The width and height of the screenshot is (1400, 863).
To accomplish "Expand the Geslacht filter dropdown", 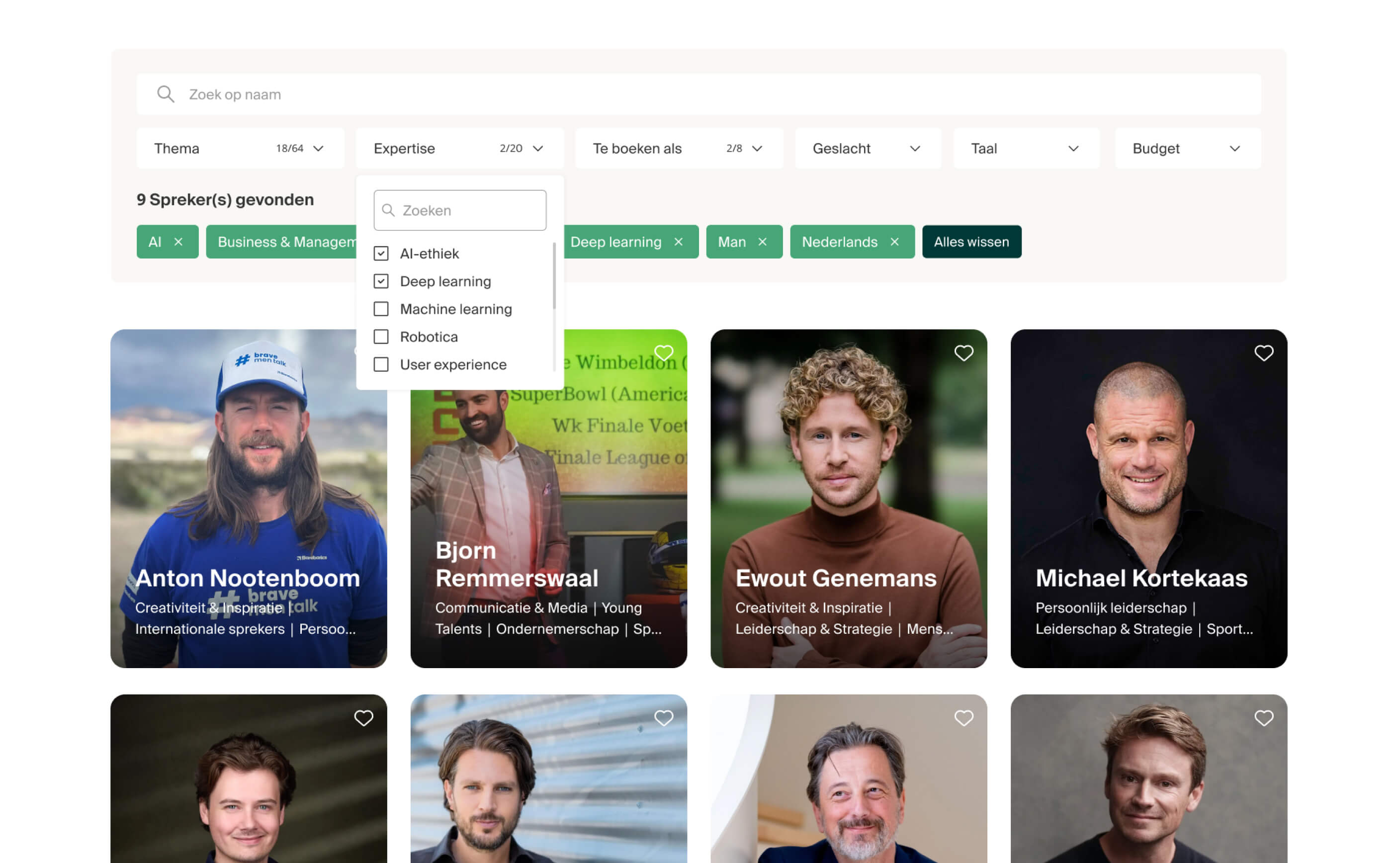I will [867, 149].
